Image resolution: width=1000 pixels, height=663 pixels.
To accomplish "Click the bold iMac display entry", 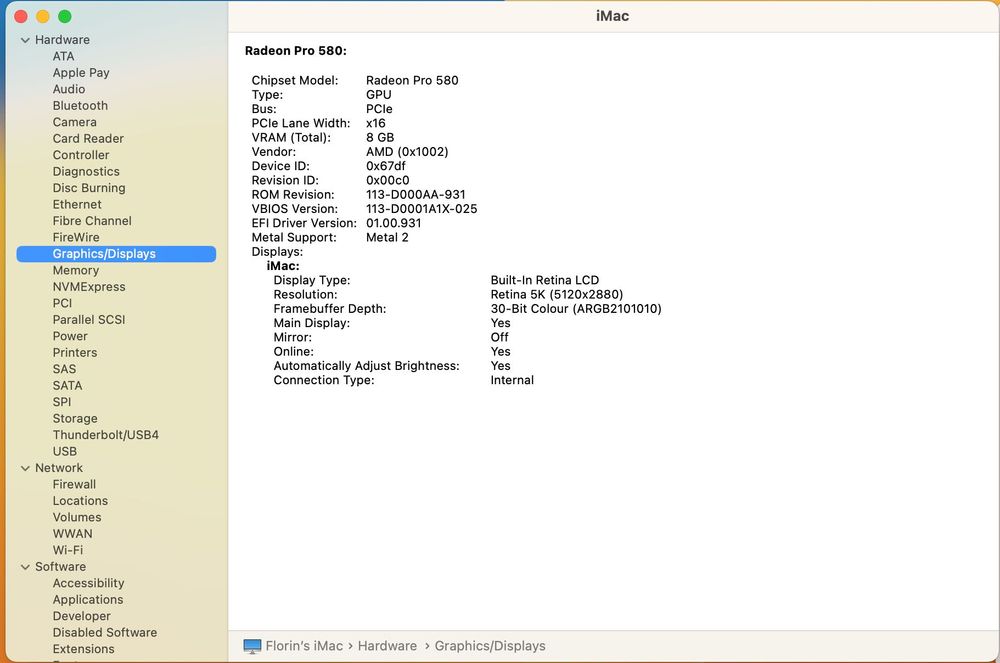I will coord(283,266).
